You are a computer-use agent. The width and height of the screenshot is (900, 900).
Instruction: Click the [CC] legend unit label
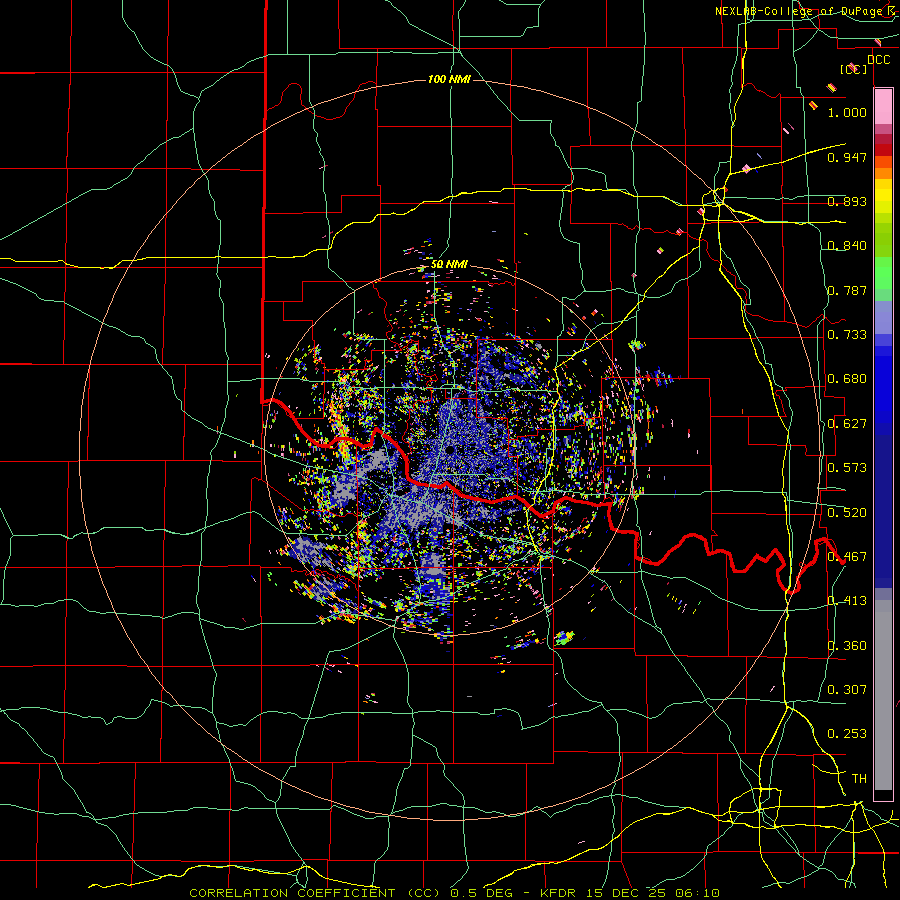pyautogui.click(x=854, y=69)
